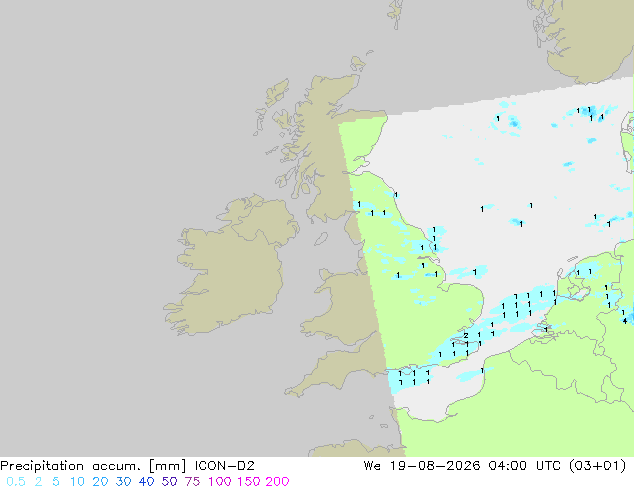The height and width of the screenshot is (490, 634).
Task: Select the Isle of Man outline
Action: 321,239
